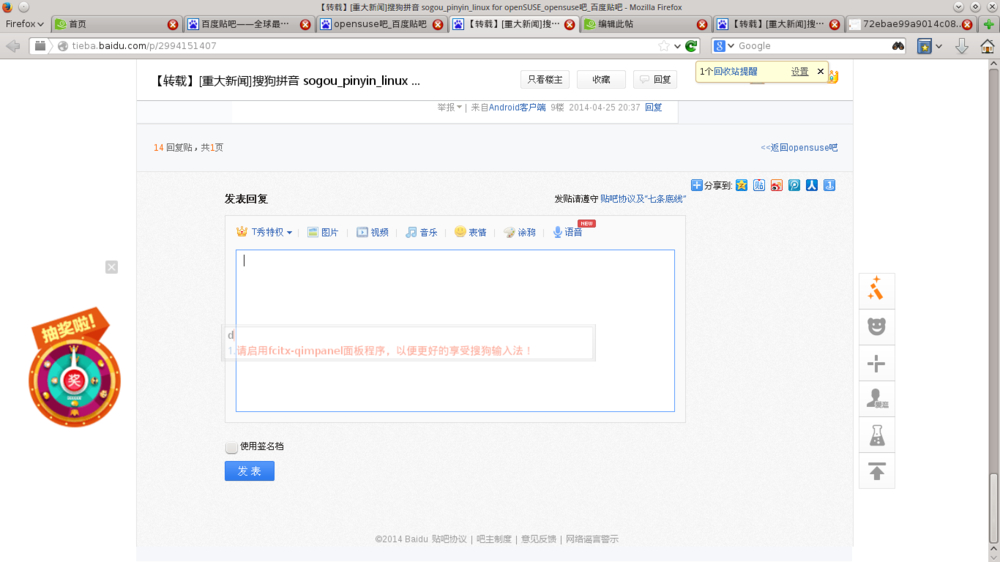1000x562 pixels.
Task: Insert a video using 视频
Action: tap(372, 232)
